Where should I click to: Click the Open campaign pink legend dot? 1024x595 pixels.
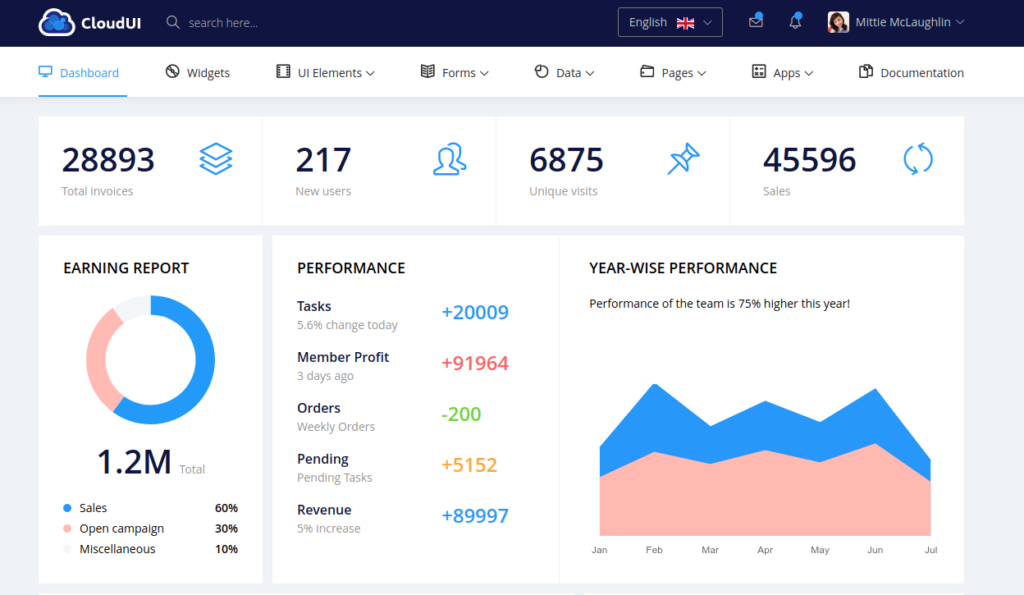67,528
